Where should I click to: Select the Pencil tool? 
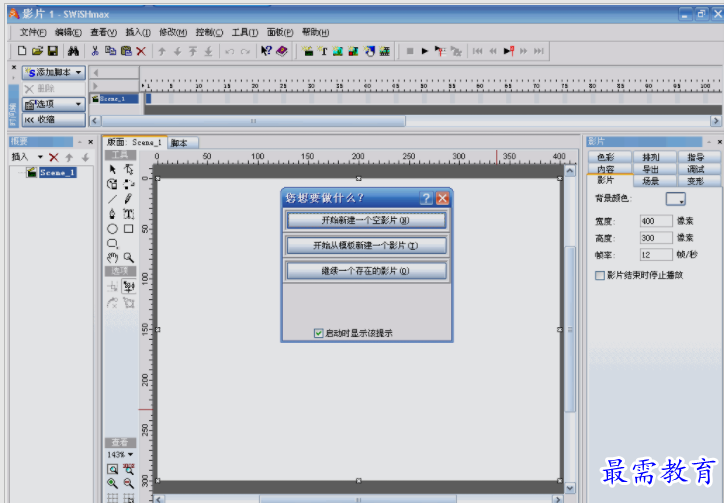(x=128, y=199)
